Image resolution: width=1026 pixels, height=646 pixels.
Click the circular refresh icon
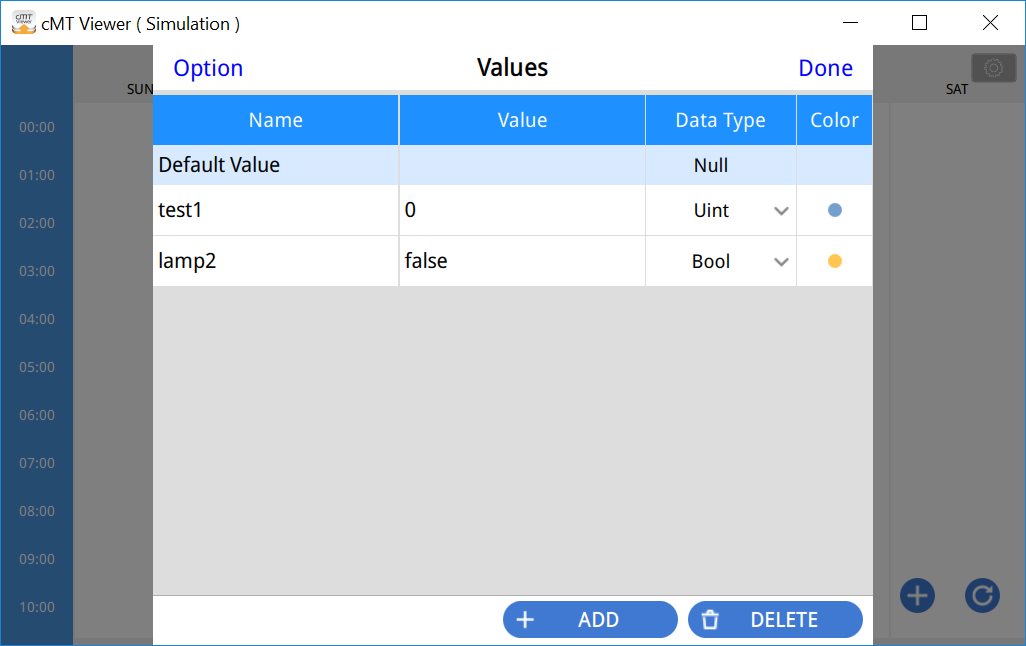click(x=982, y=595)
